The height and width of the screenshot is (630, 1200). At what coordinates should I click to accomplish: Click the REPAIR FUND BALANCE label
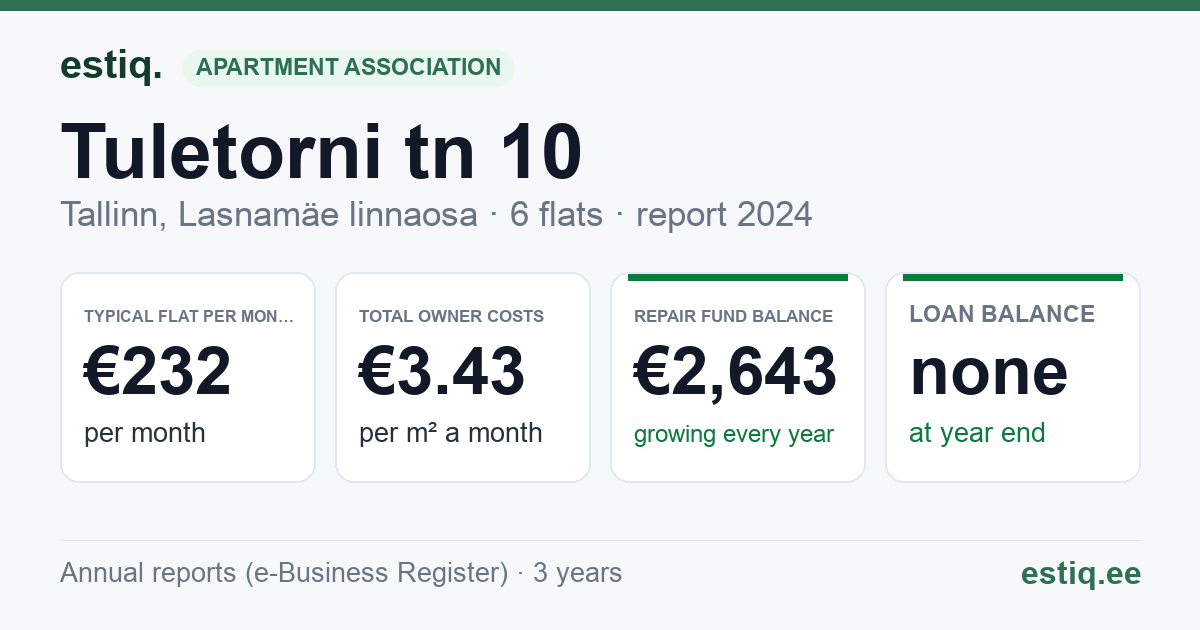(734, 316)
